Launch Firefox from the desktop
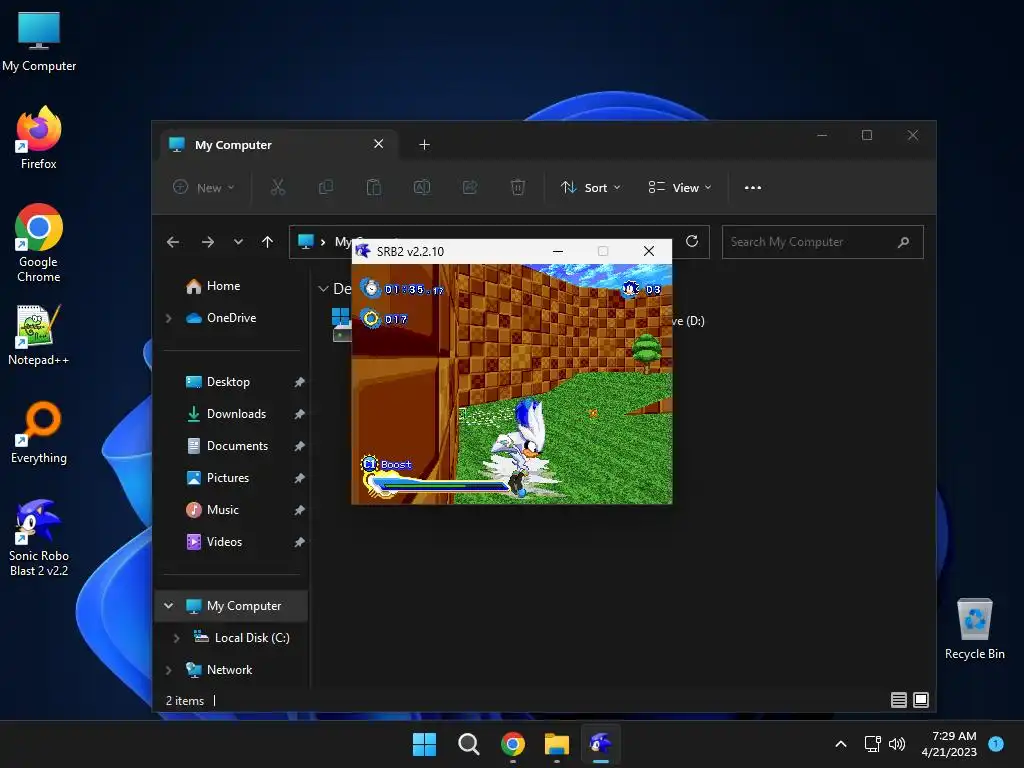The image size is (1024, 768). (39, 138)
